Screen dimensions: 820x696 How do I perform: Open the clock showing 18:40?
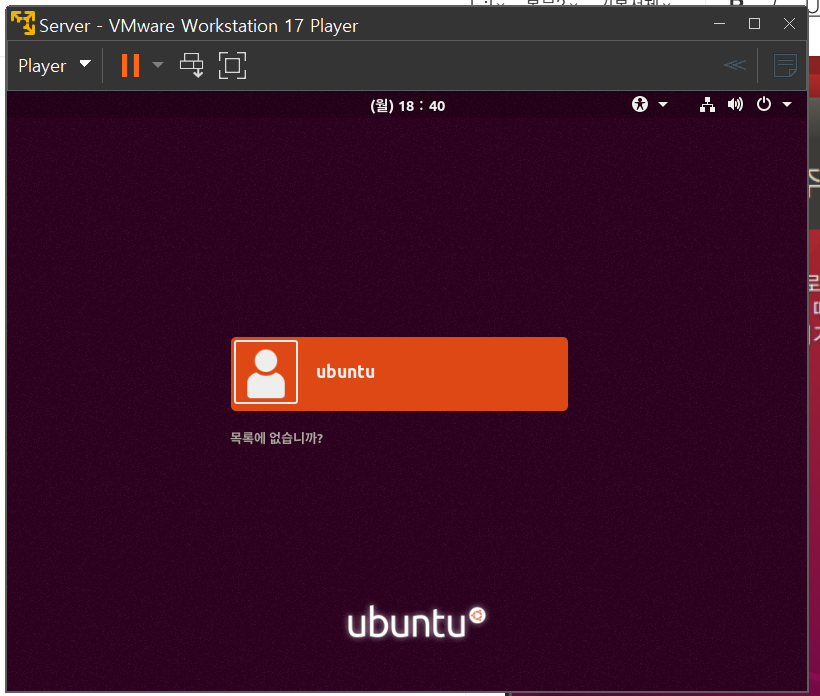[407, 106]
